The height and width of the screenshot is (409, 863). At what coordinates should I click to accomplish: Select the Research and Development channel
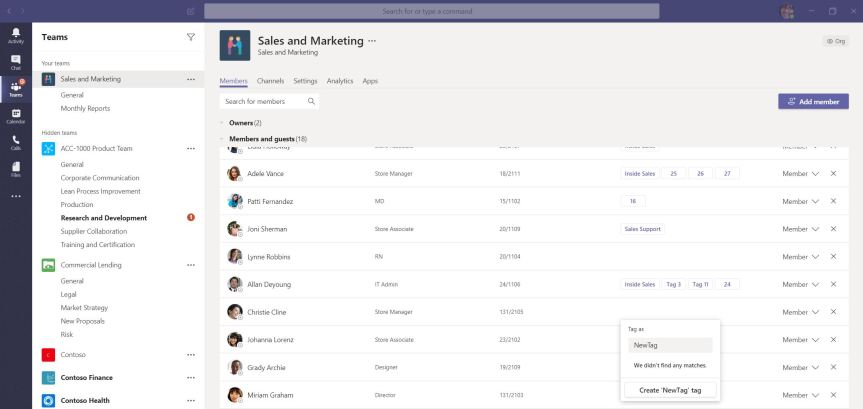tap(103, 217)
